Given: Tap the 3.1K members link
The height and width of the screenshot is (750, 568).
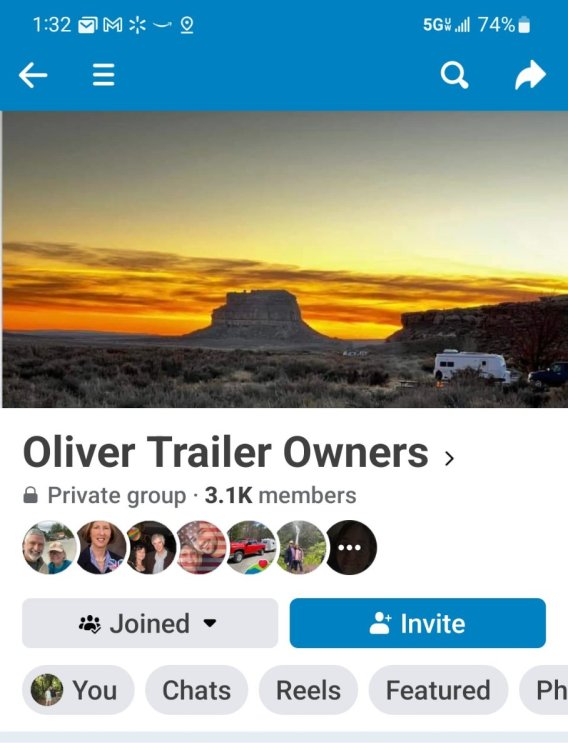Looking at the screenshot, I should click(280, 496).
